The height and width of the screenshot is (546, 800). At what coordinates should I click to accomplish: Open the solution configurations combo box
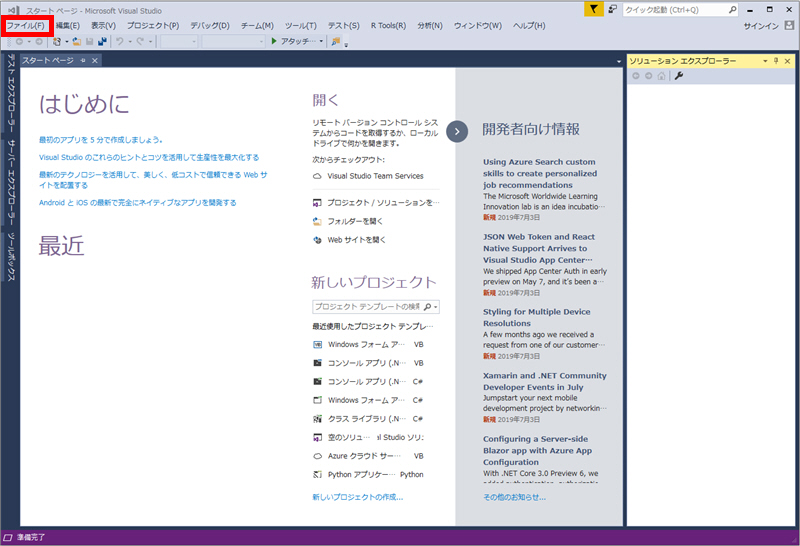click(x=179, y=42)
